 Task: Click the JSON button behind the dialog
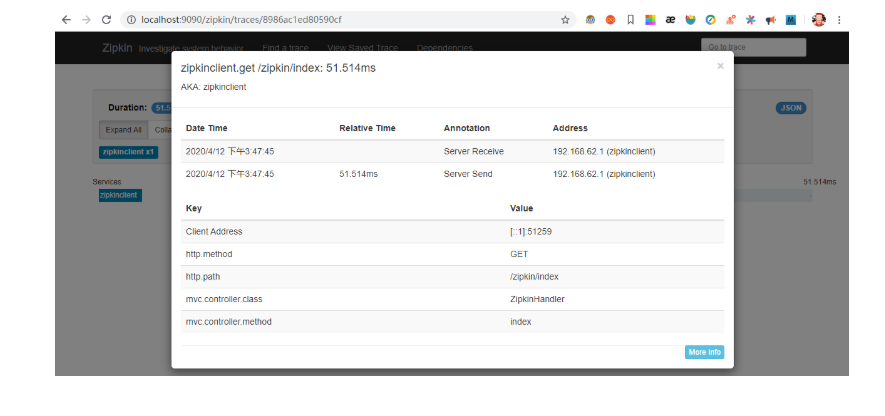tap(791, 108)
